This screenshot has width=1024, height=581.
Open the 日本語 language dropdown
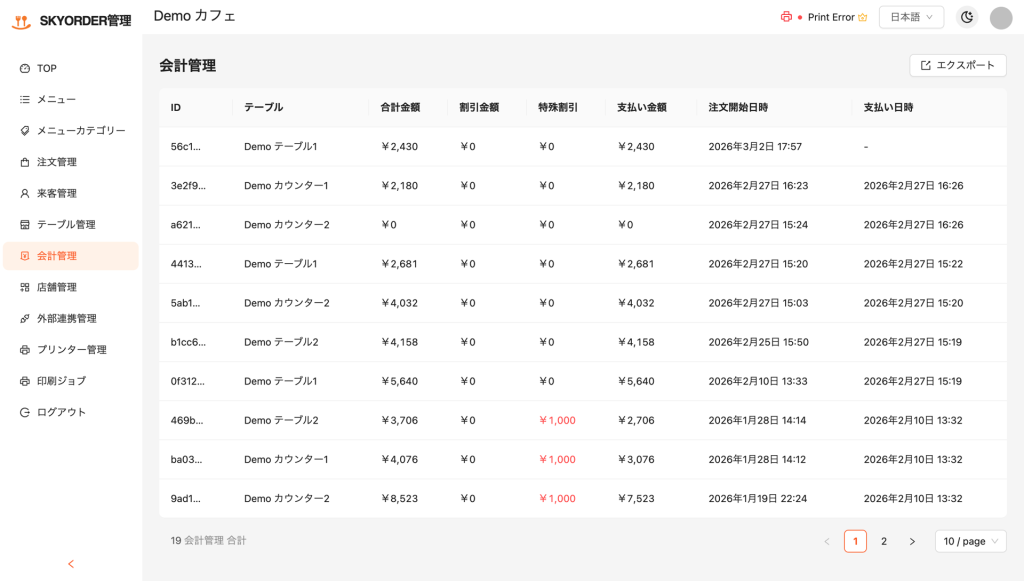pos(911,17)
